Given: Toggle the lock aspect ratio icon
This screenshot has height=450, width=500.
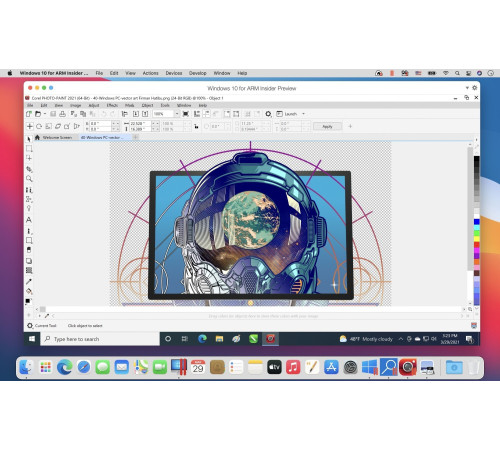Looking at the screenshot, I should (x=196, y=127).
